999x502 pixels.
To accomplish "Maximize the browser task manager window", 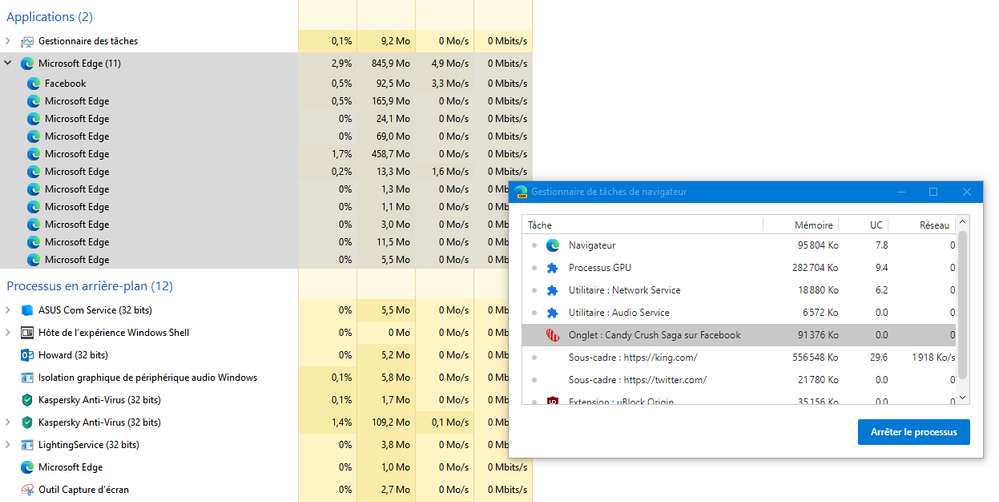I will tap(933, 192).
